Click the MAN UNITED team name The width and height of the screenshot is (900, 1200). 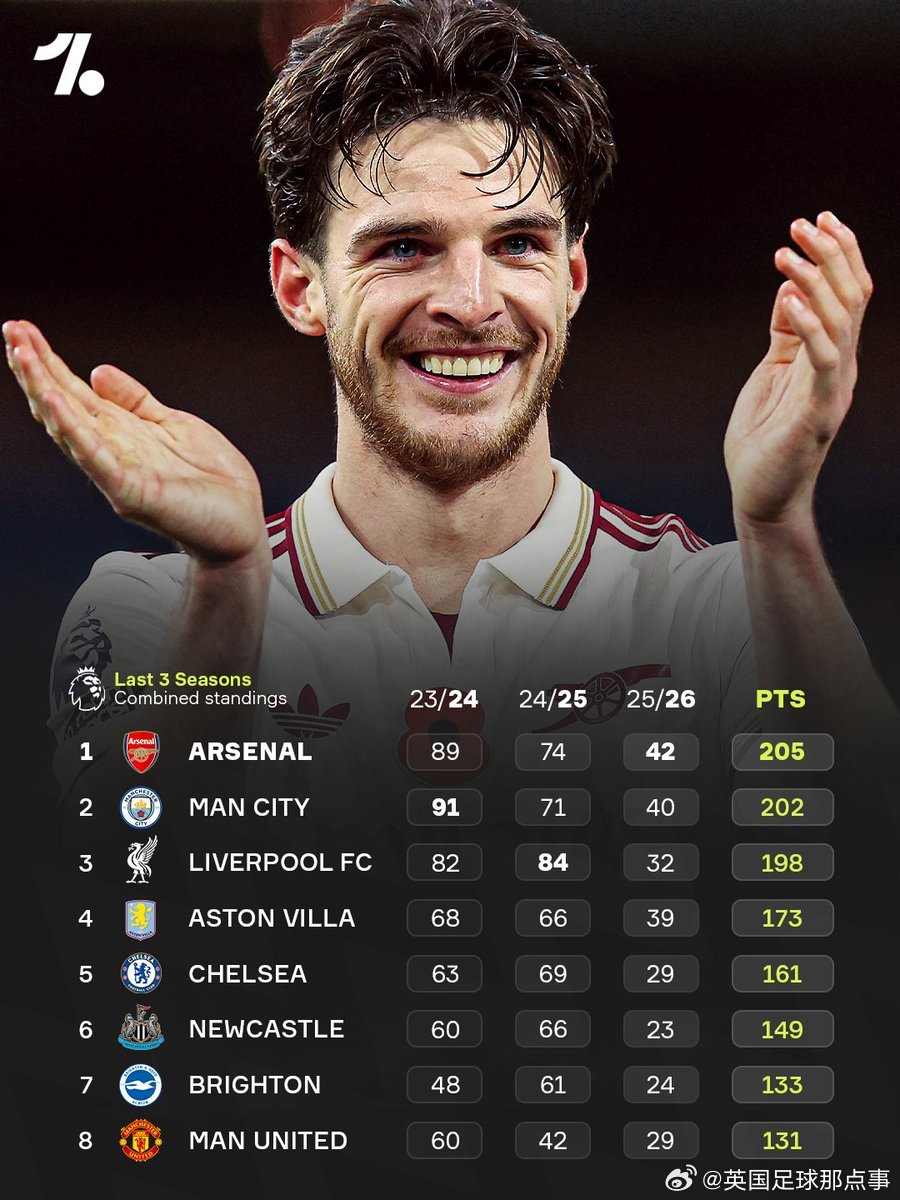(268, 1140)
